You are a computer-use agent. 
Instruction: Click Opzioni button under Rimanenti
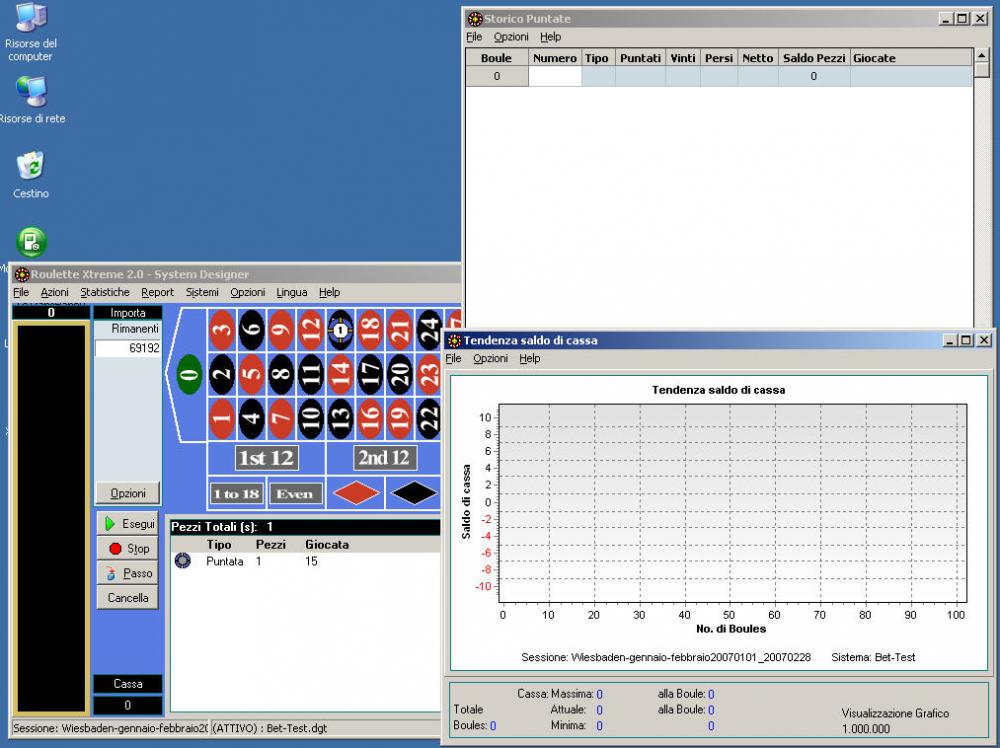pos(127,493)
